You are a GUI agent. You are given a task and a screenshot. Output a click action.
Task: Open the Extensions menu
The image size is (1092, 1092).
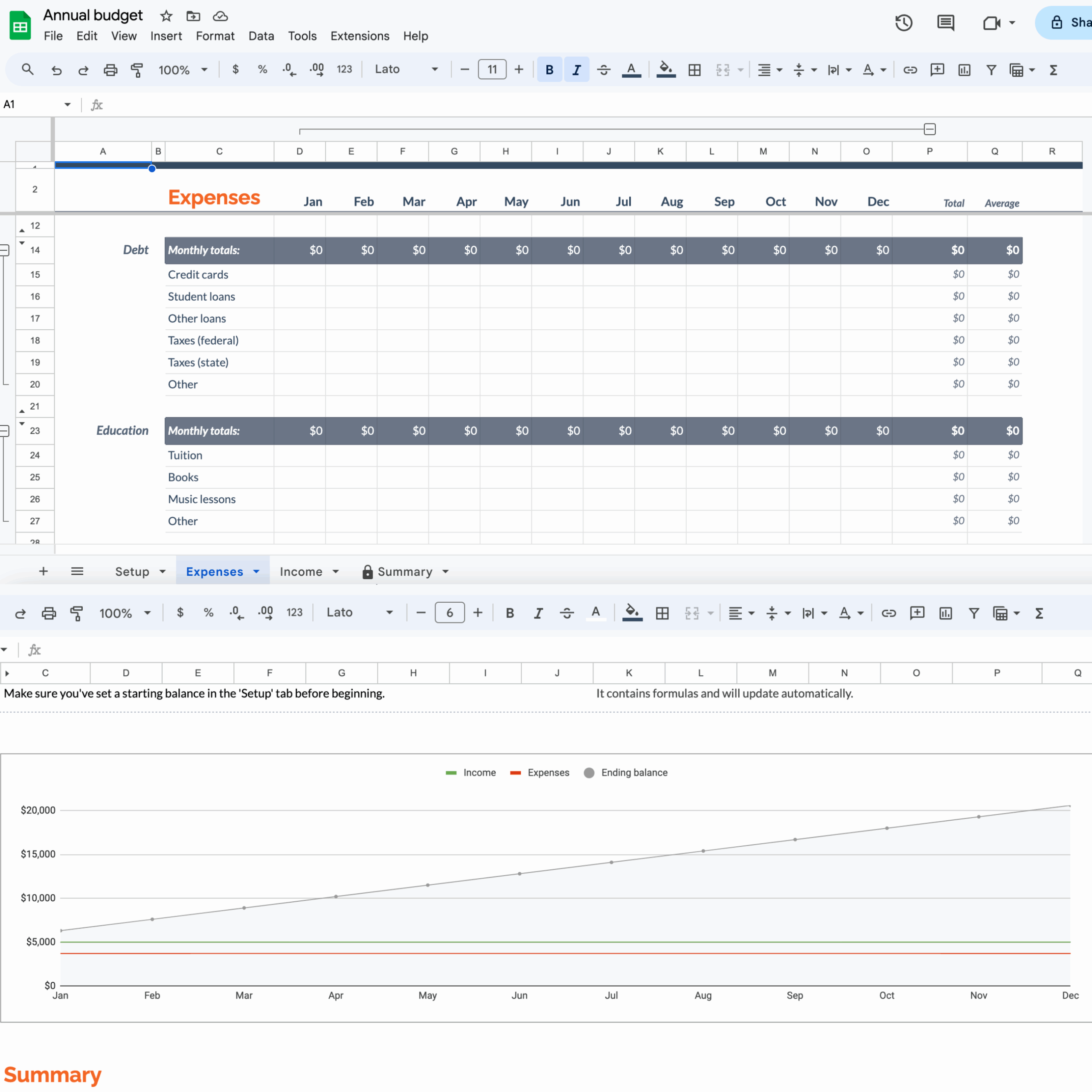click(x=360, y=36)
